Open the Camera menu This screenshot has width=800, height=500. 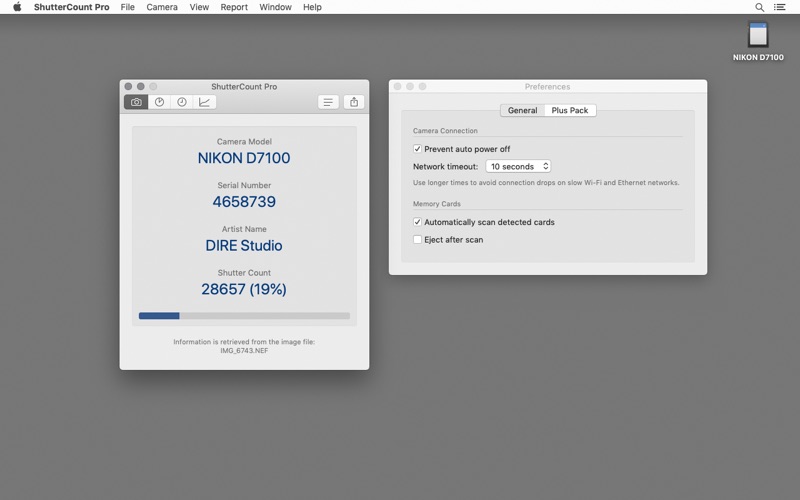162,7
